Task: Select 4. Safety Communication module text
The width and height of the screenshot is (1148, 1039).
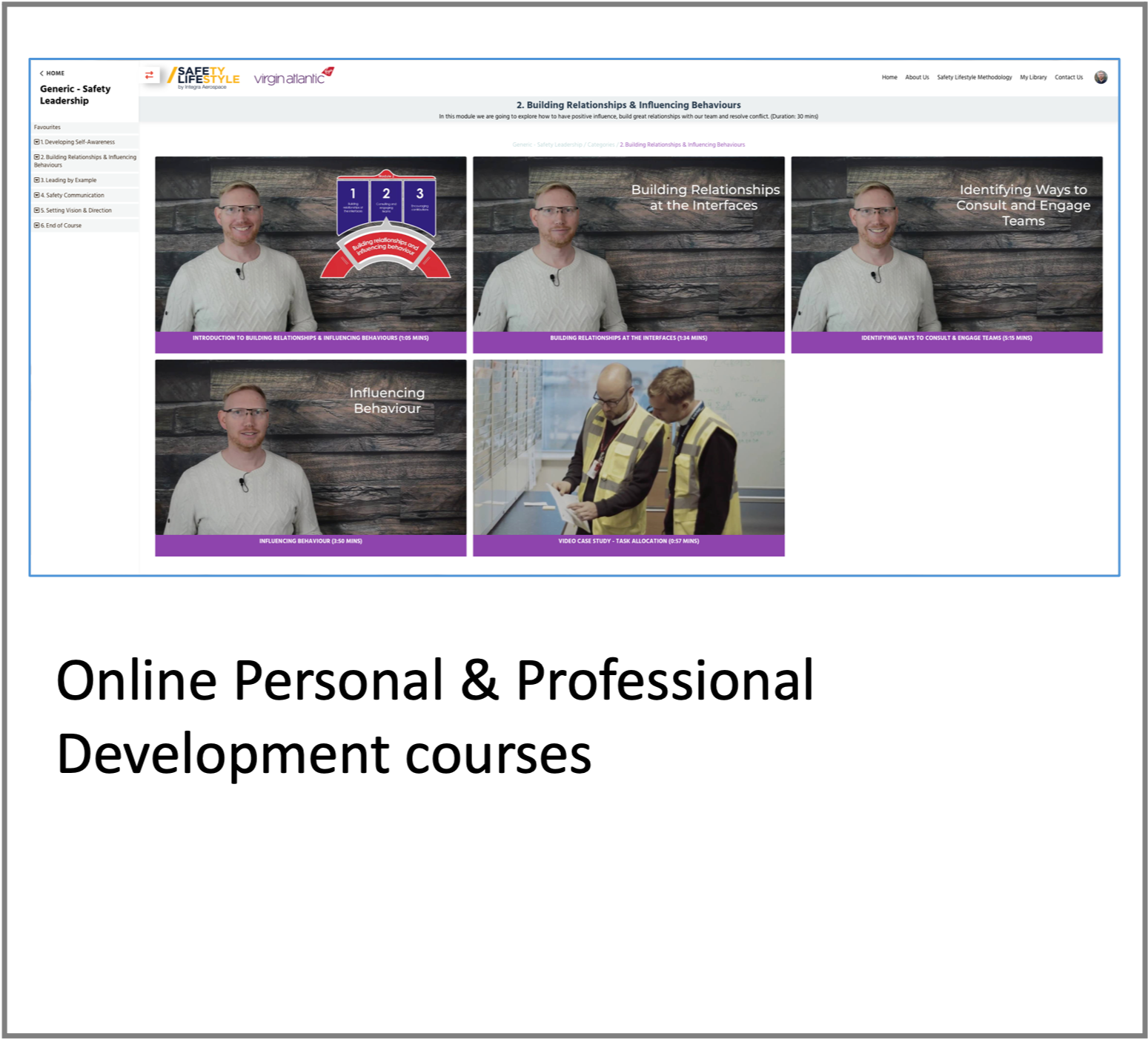Action: (73, 195)
